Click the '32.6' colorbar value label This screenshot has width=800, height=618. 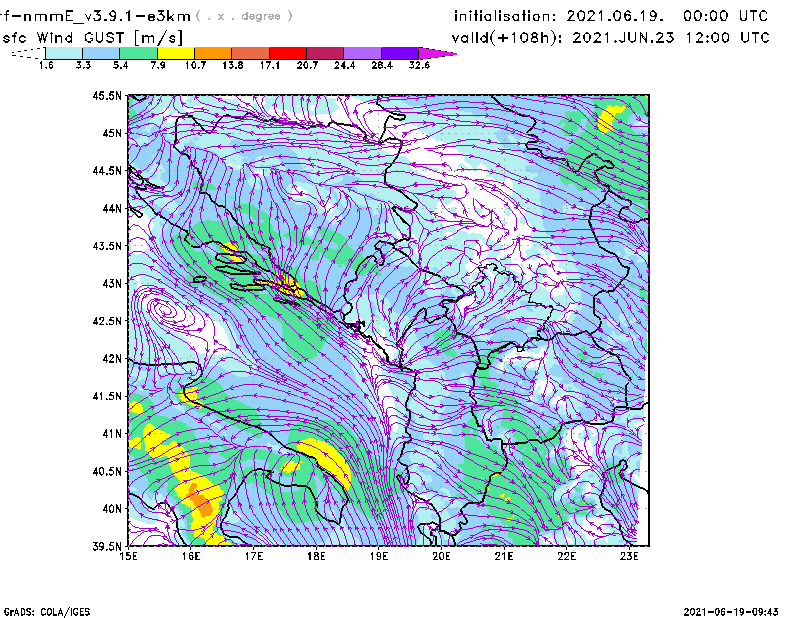(x=419, y=65)
